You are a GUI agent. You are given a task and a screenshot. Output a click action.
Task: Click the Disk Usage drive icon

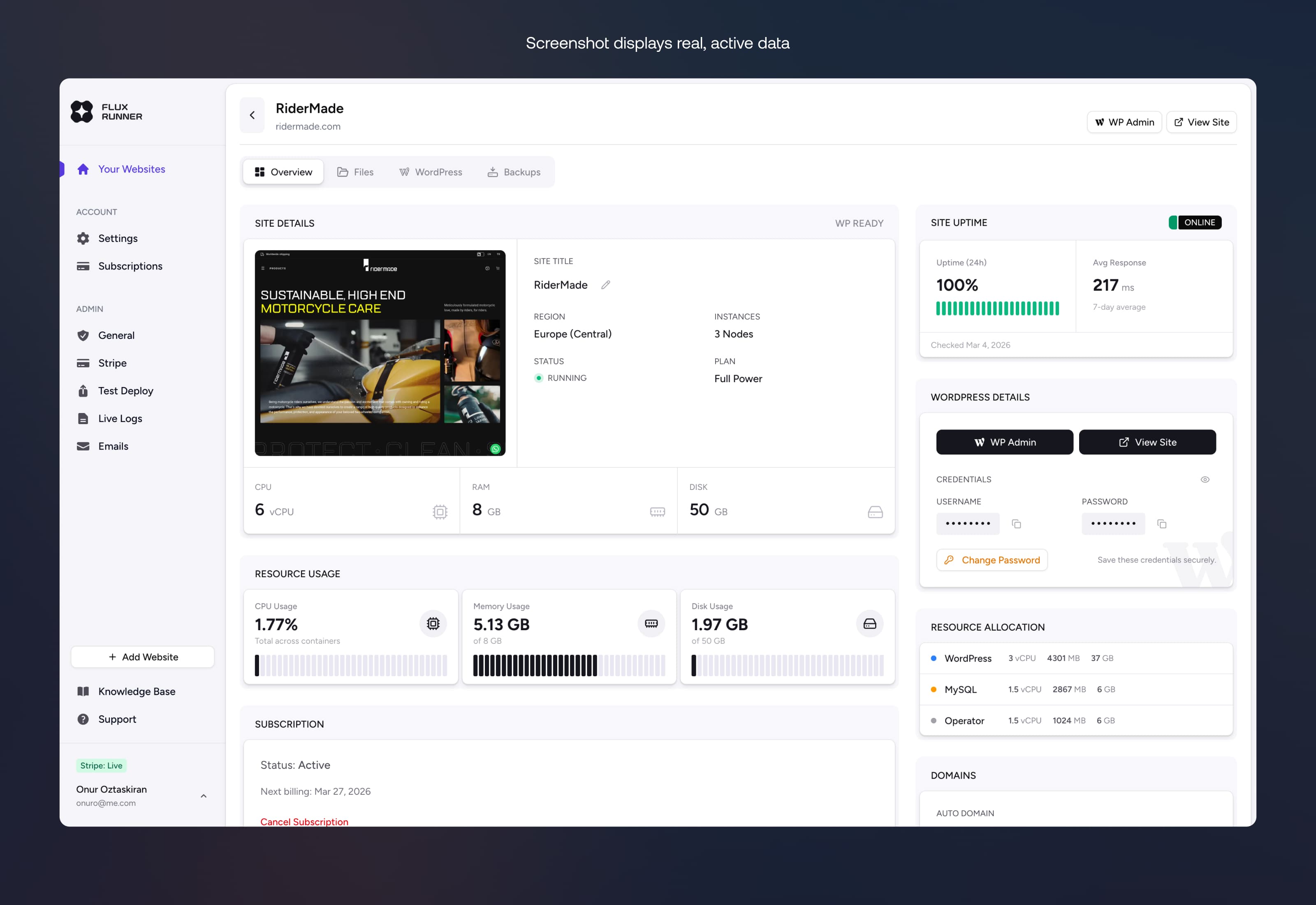click(x=869, y=624)
